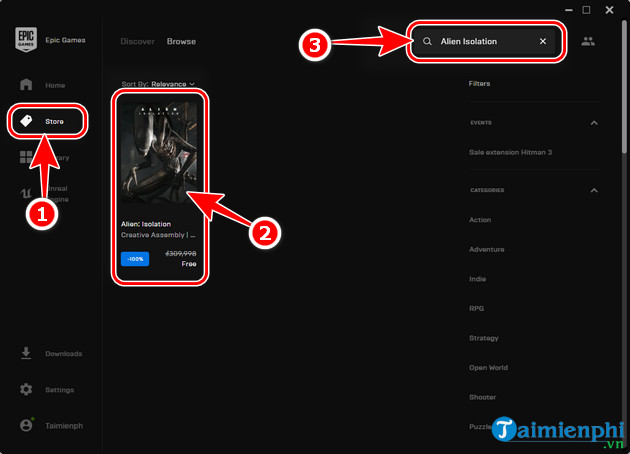Filter by Open World category
This screenshot has height=454, width=630.
488,368
